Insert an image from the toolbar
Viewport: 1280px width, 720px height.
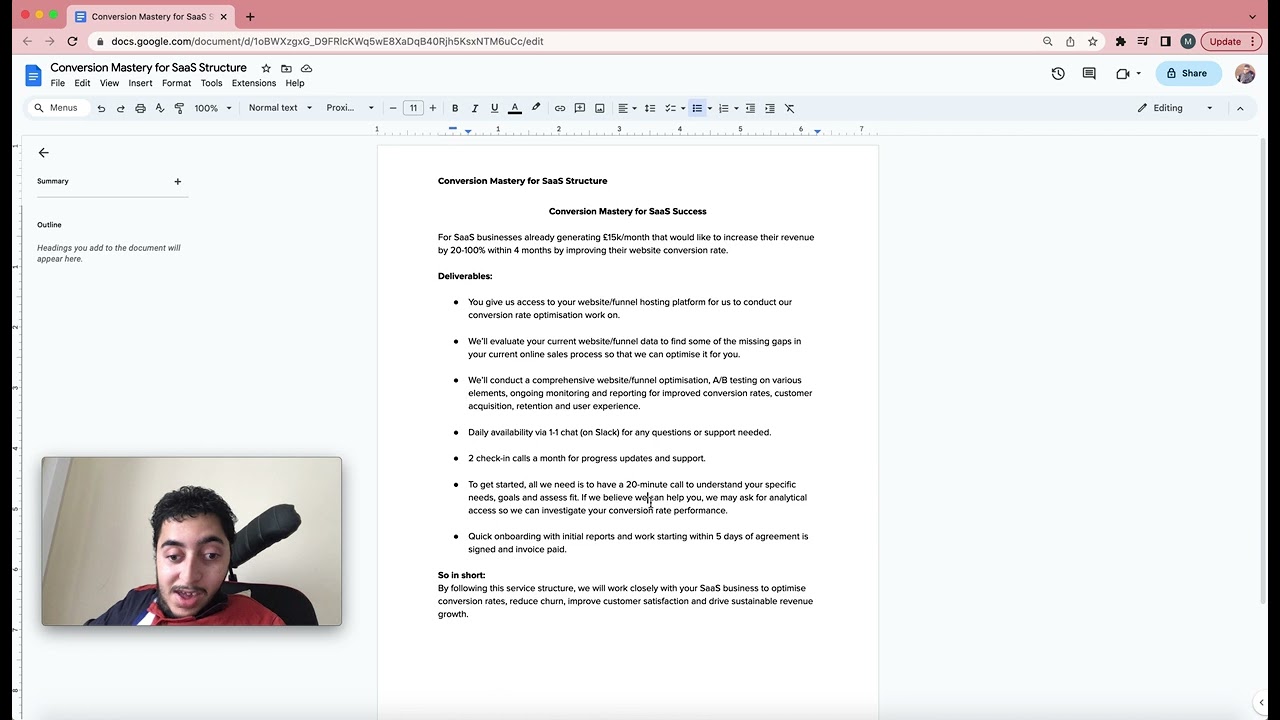600,108
